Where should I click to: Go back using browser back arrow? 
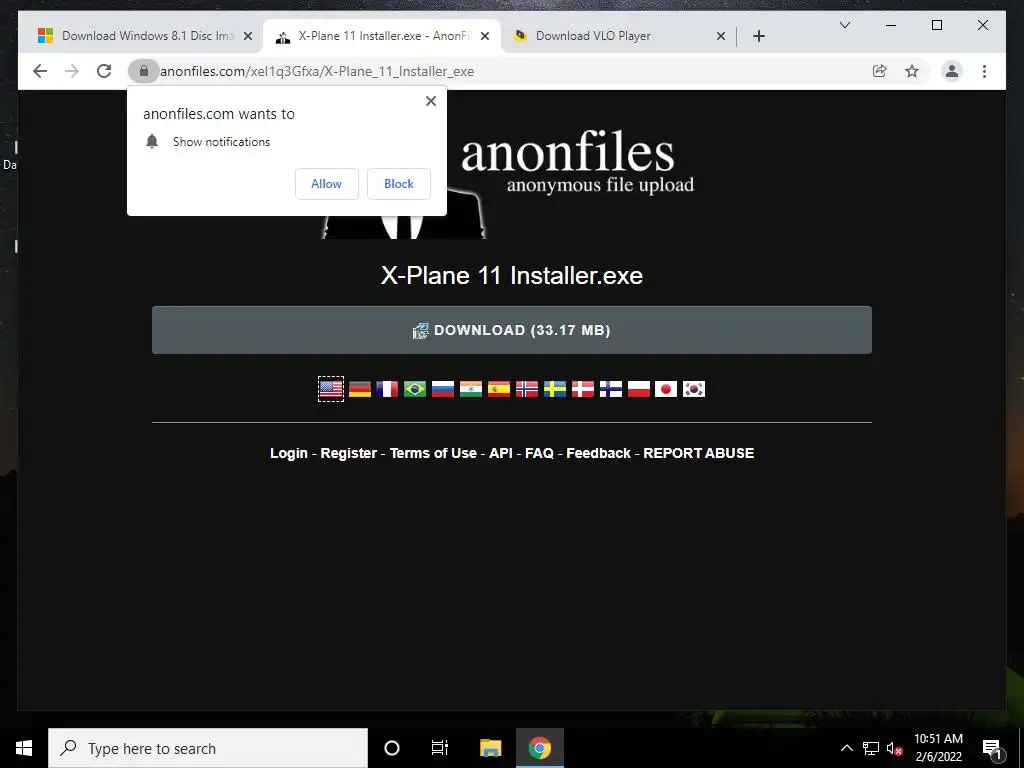coord(40,71)
